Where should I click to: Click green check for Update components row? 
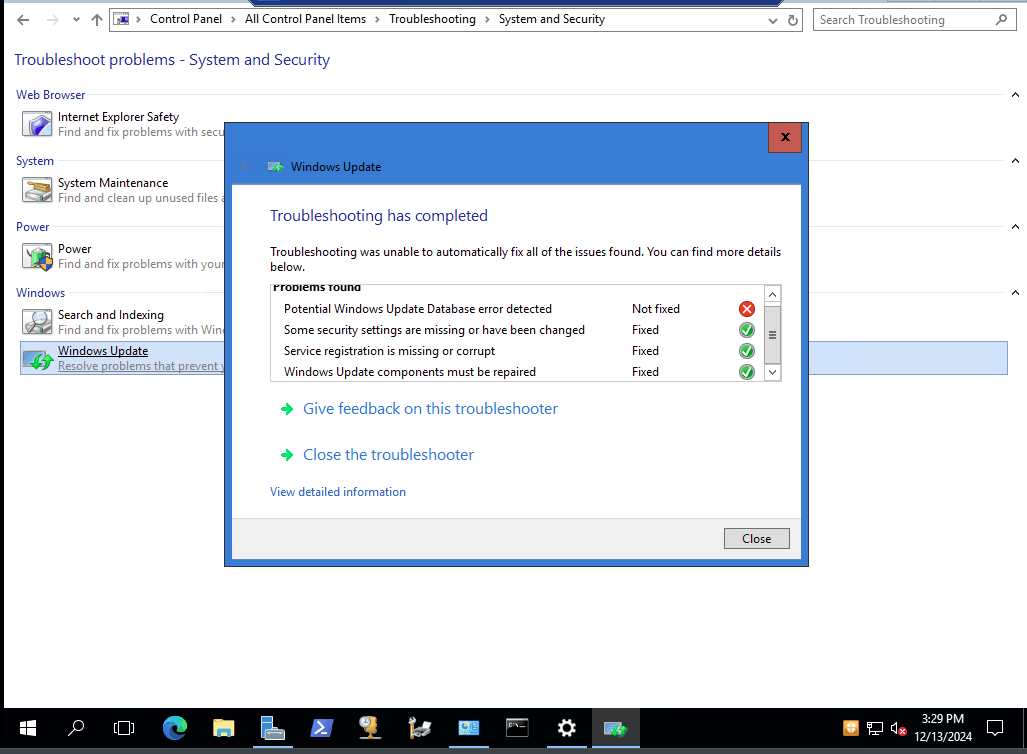coord(747,372)
